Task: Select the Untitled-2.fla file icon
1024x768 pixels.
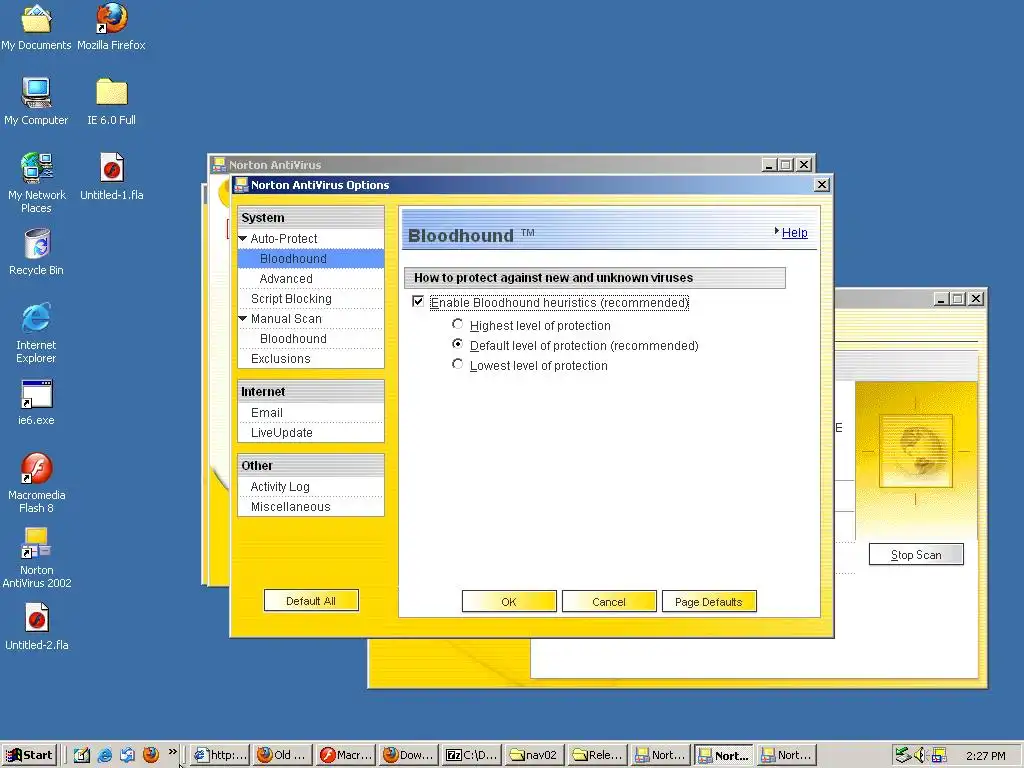Action: click(37, 627)
